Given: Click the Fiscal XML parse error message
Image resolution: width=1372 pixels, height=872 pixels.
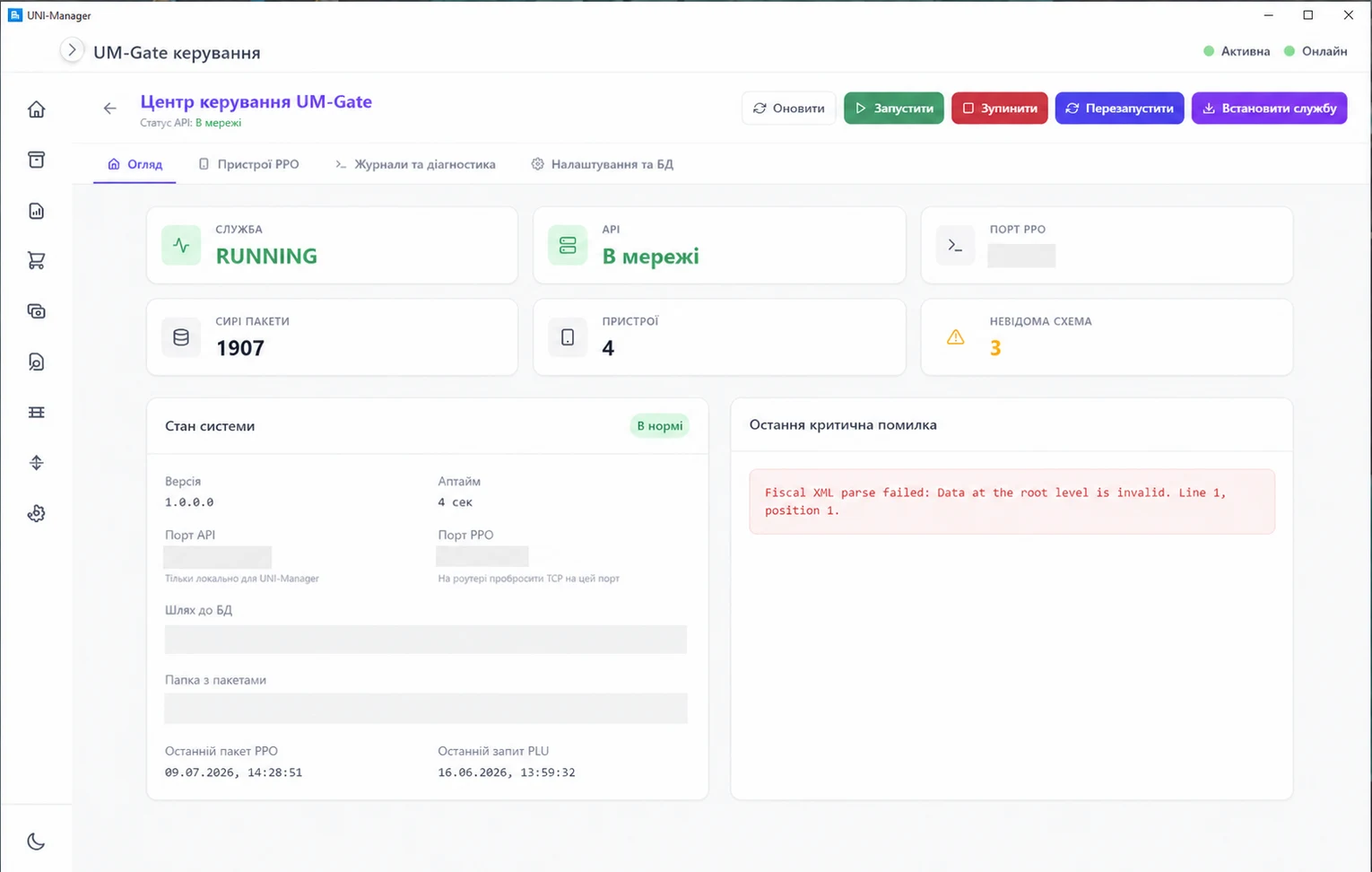Looking at the screenshot, I should tap(1012, 501).
